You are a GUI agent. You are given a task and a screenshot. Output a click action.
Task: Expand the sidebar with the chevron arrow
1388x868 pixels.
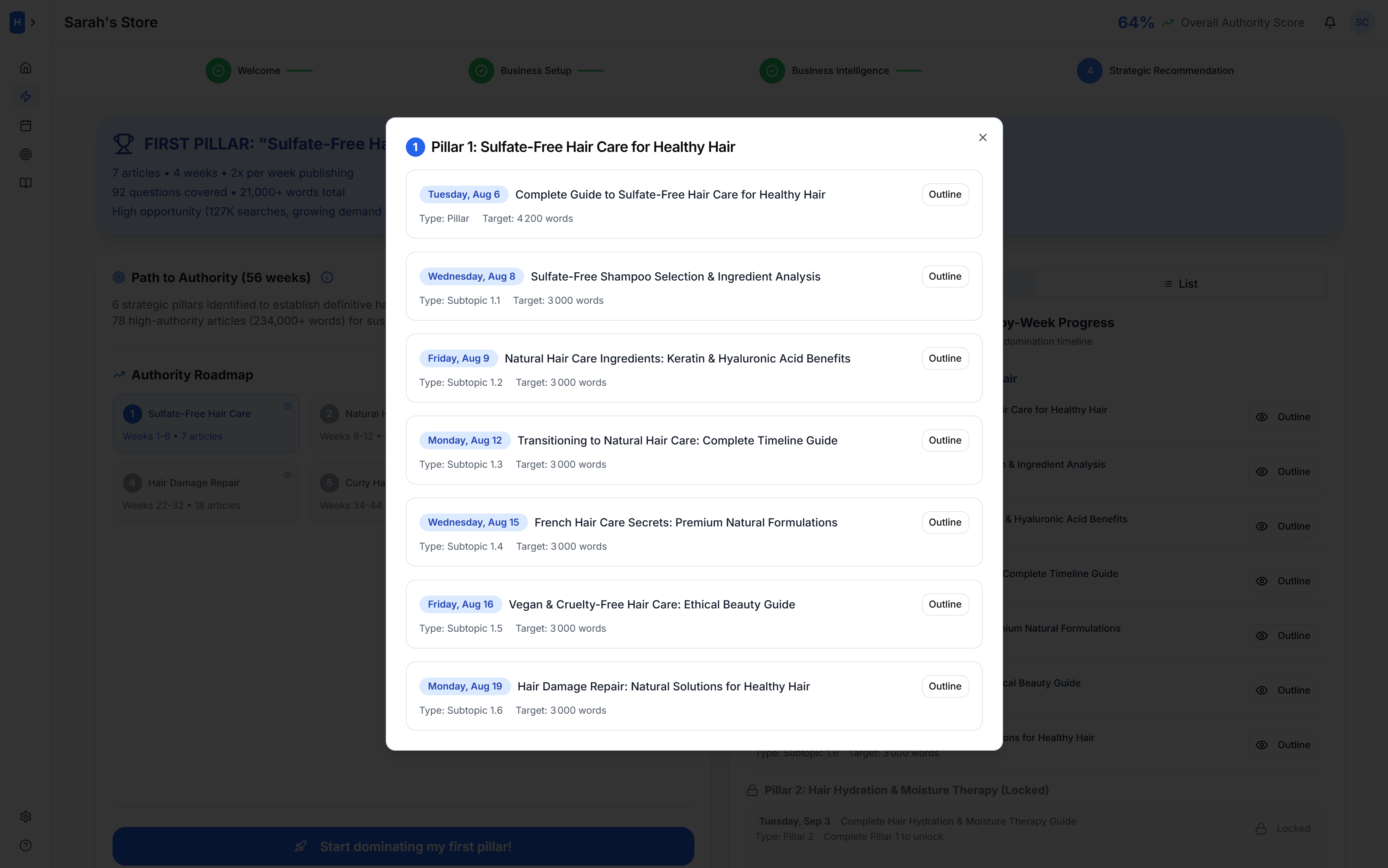[x=33, y=23]
